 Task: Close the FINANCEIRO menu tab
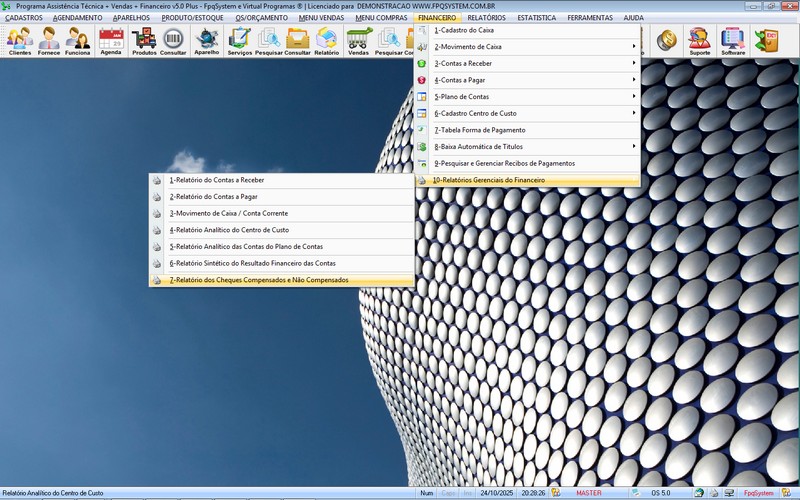tap(437, 18)
